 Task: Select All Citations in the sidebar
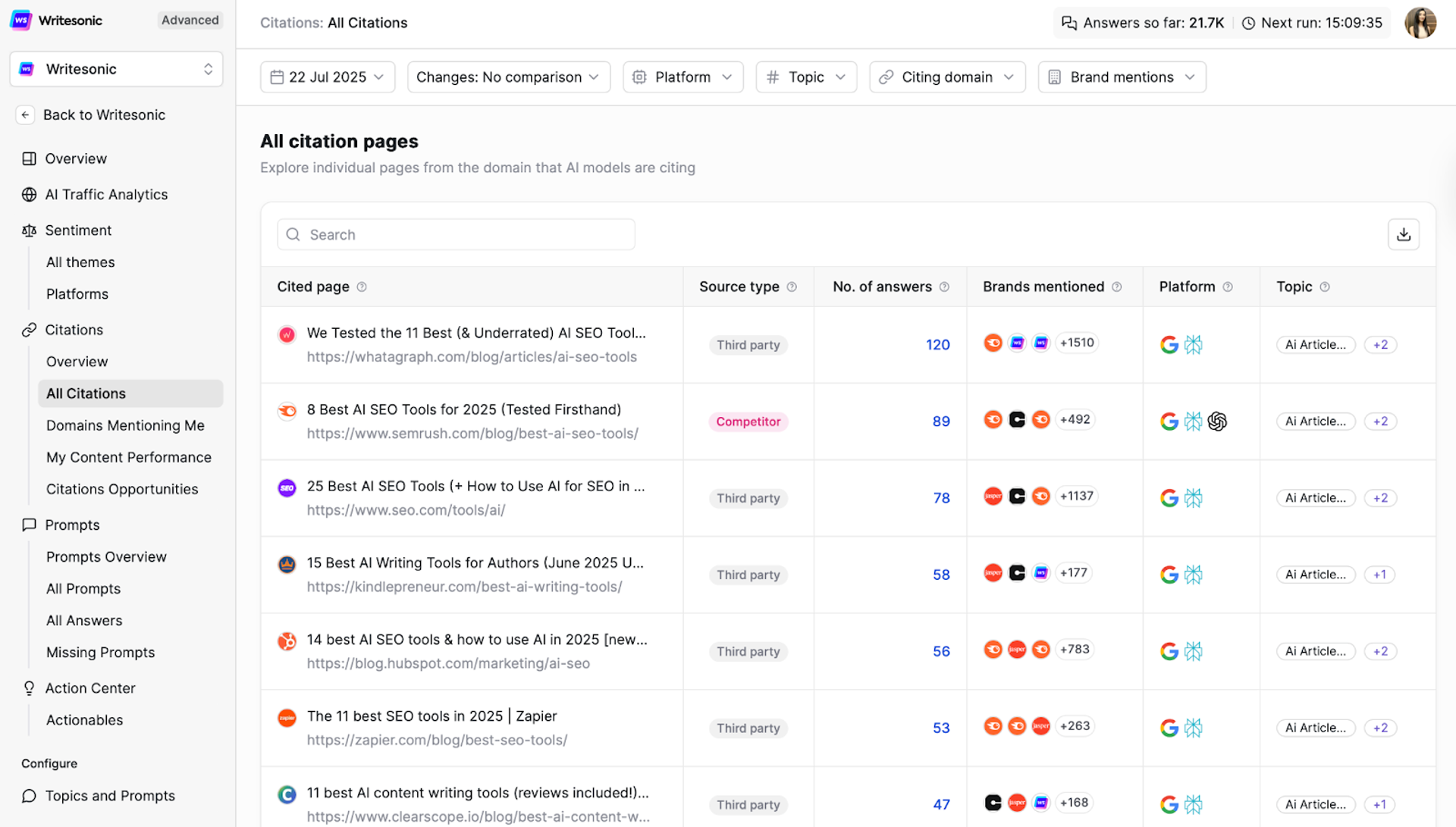point(130,393)
